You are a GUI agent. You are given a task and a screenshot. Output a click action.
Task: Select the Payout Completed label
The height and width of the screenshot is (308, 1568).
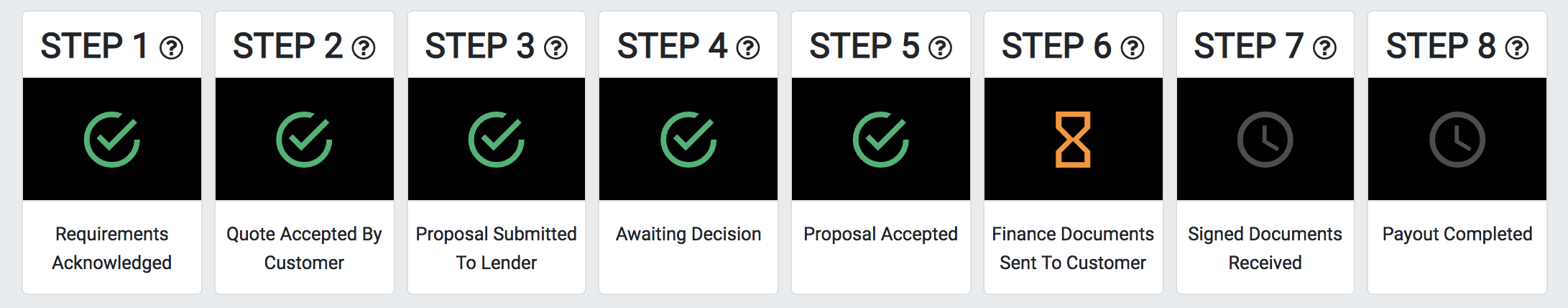pos(1457,234)
